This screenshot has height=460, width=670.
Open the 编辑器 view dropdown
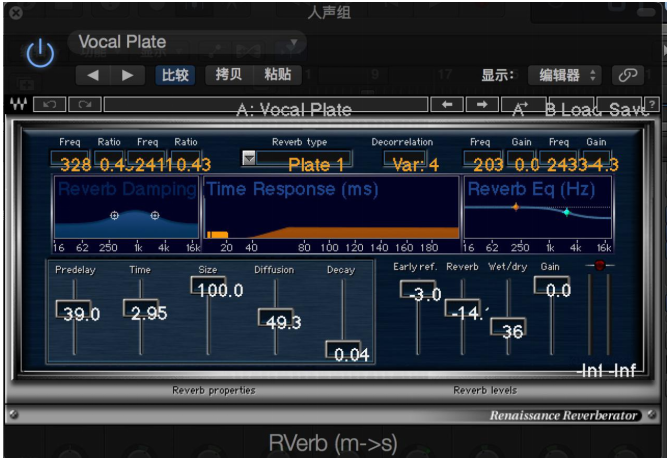pos(565,75)
